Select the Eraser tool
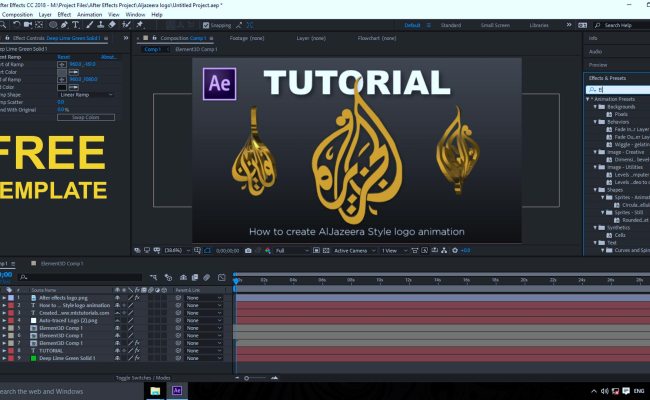The image size is (650, 400). click(112, 25)
